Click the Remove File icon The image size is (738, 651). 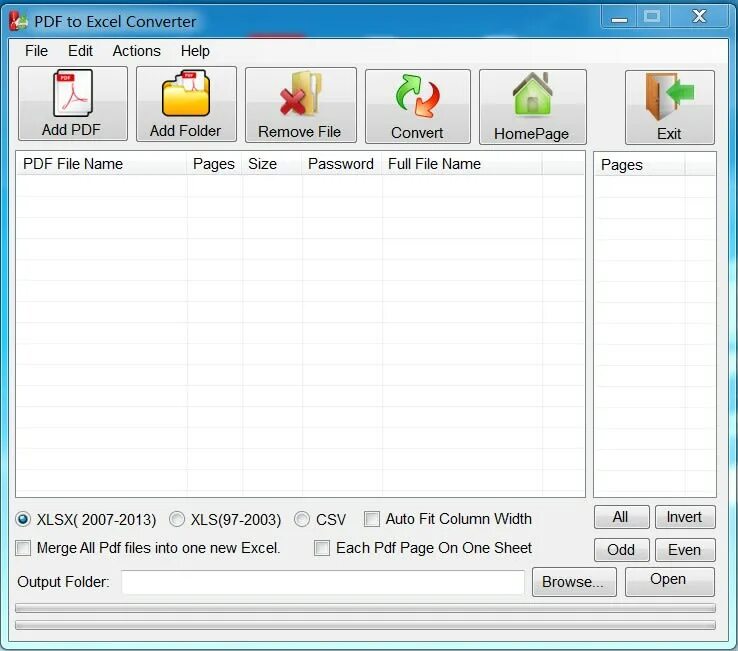tap(301, 105)
